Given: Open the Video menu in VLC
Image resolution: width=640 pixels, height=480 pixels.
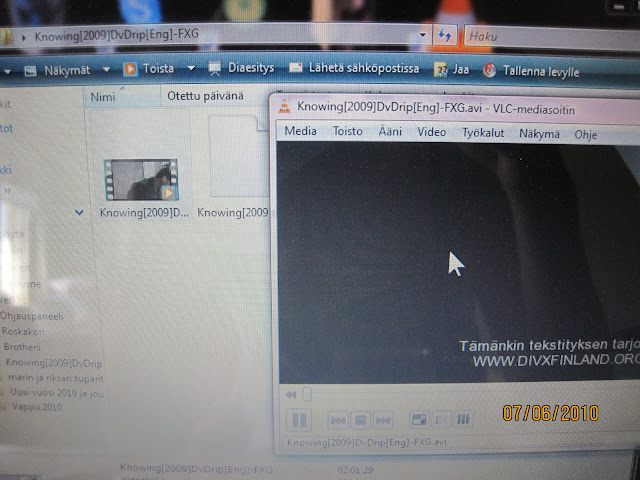Looking at the screenshot, I should 431,132.
